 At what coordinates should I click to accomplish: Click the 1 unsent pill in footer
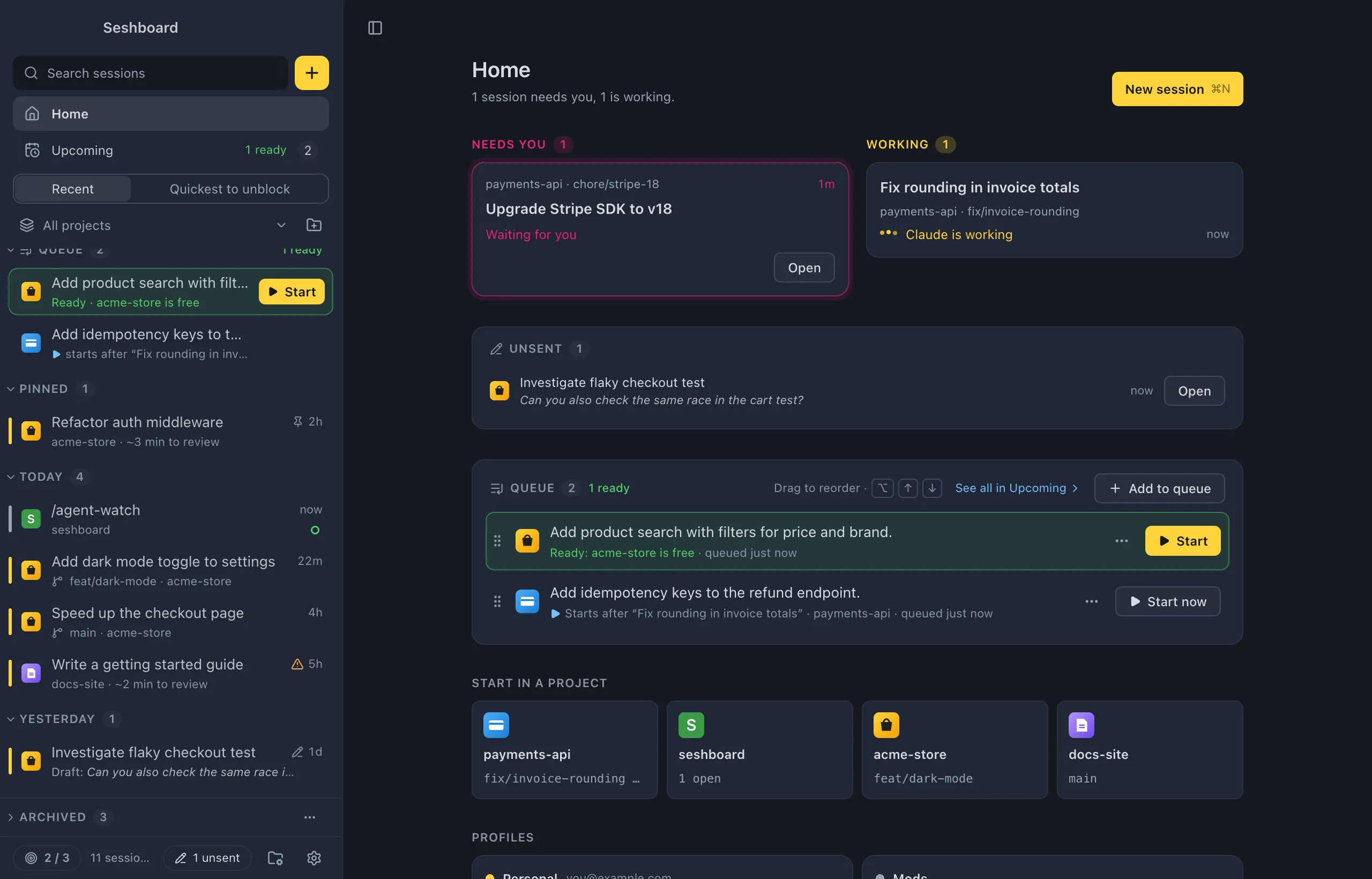point(207,858)
